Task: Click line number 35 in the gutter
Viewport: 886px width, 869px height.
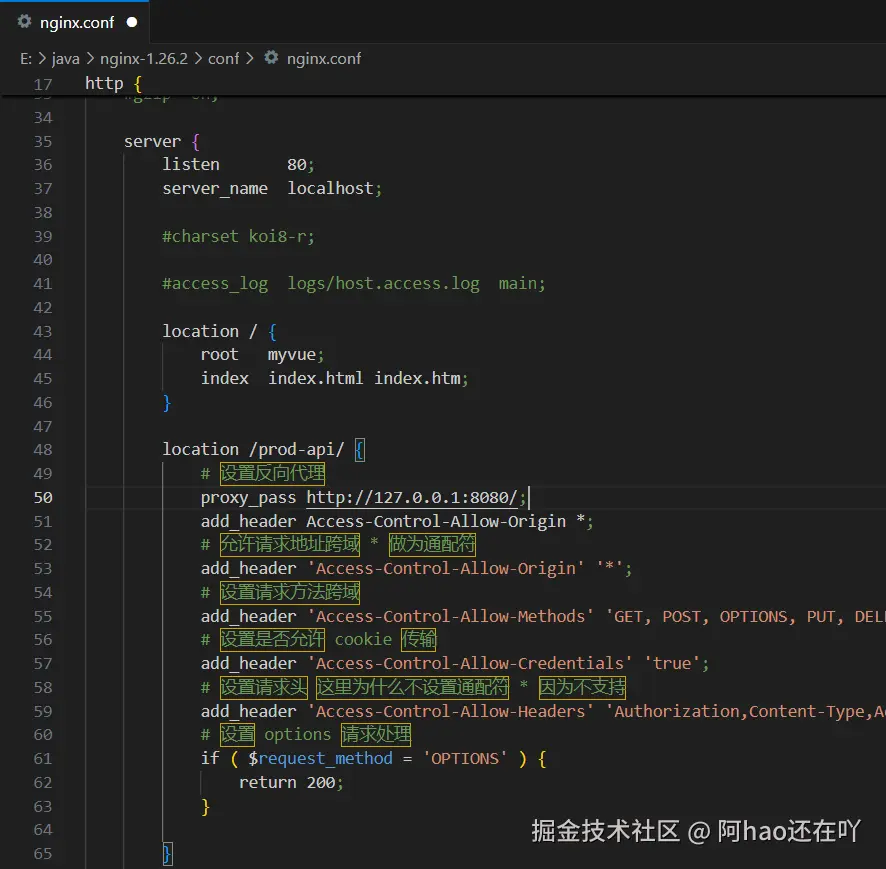Action: (x=43, y=141)
